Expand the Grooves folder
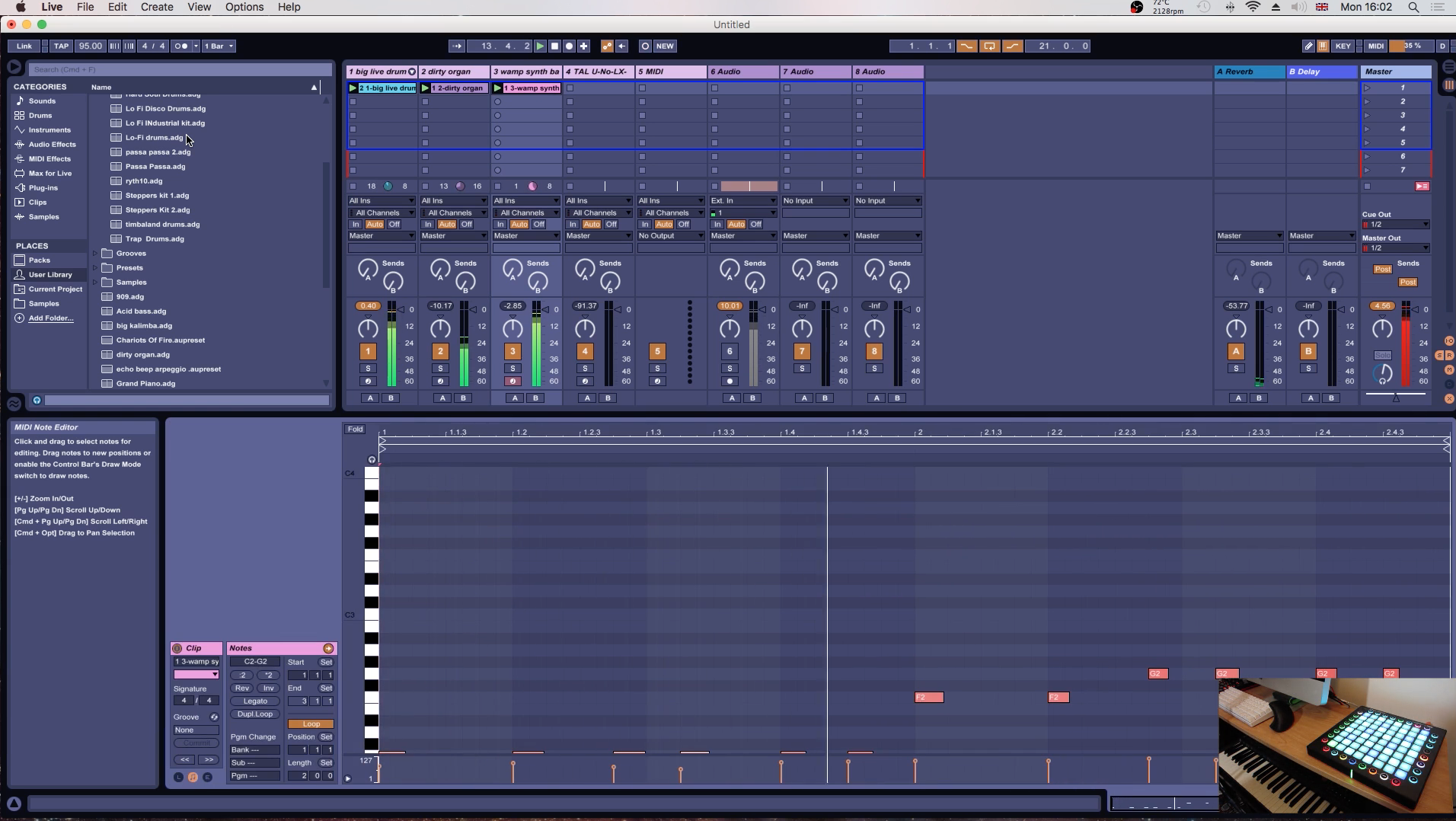Screen dimensions: 1456x821 coord(95,254)
